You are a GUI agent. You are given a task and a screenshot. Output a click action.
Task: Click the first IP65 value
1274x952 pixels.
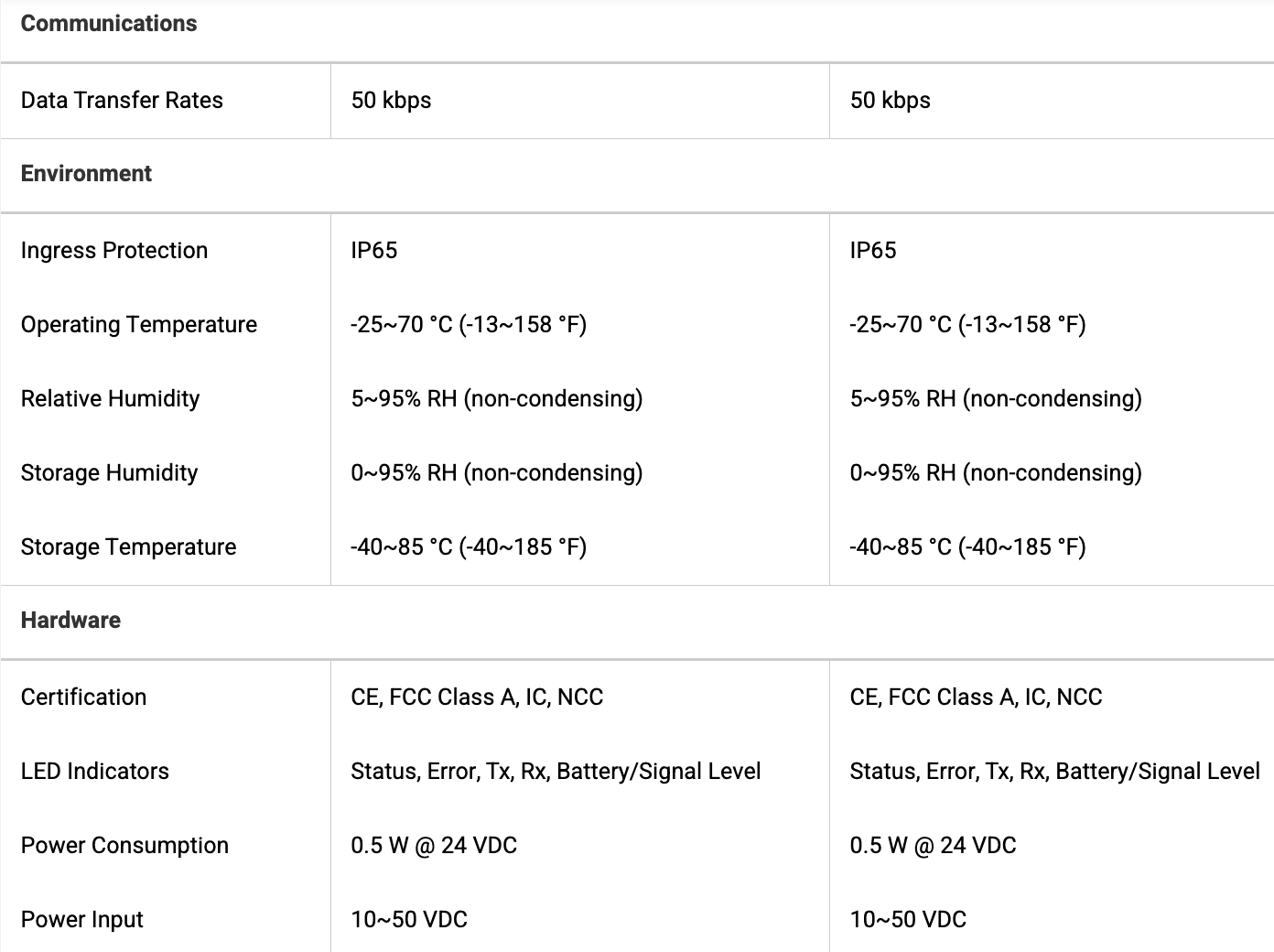[x=374, y=251]
